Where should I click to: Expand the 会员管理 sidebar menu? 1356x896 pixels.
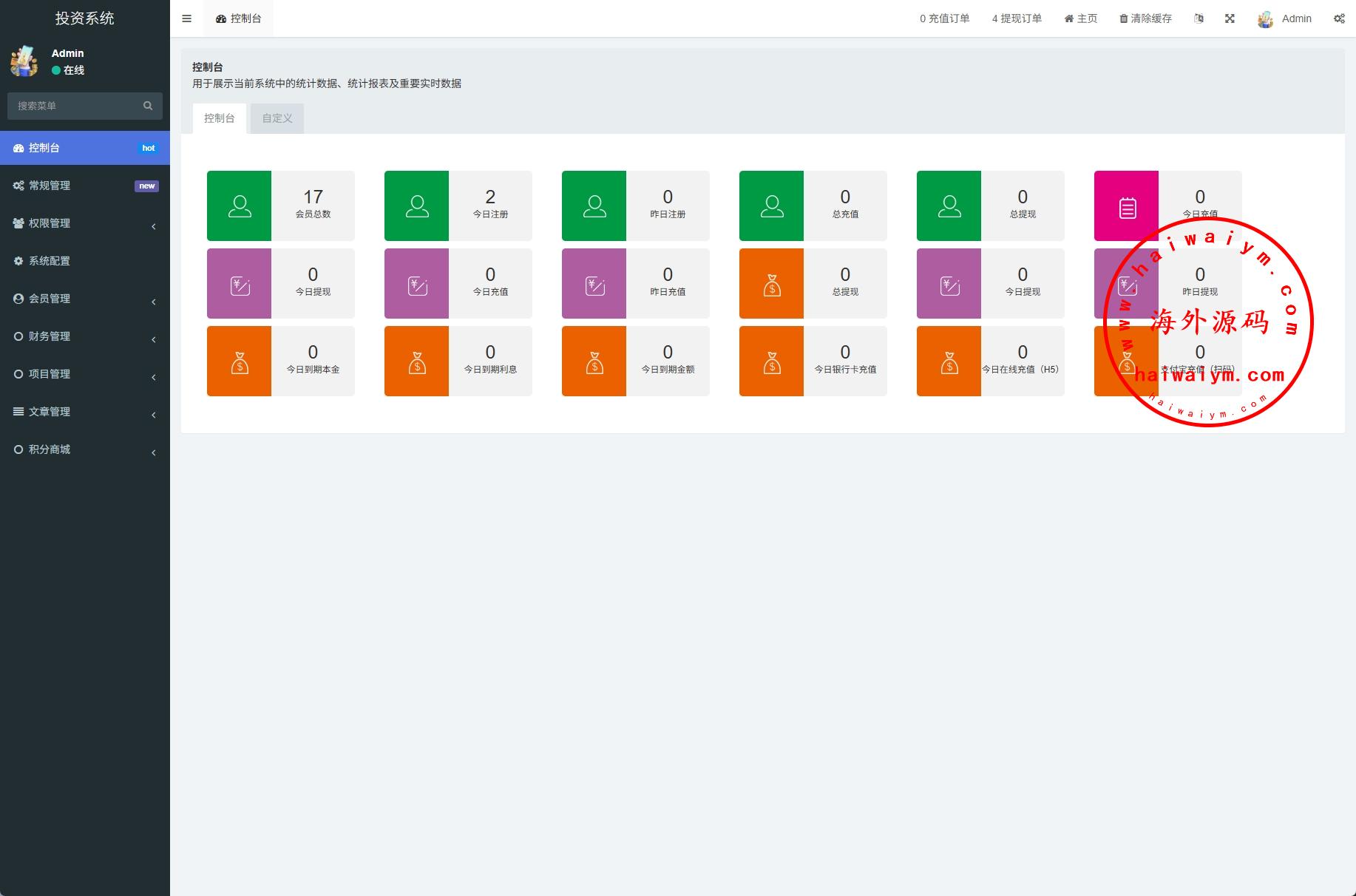pyautogui.click(x=84, y=299)
